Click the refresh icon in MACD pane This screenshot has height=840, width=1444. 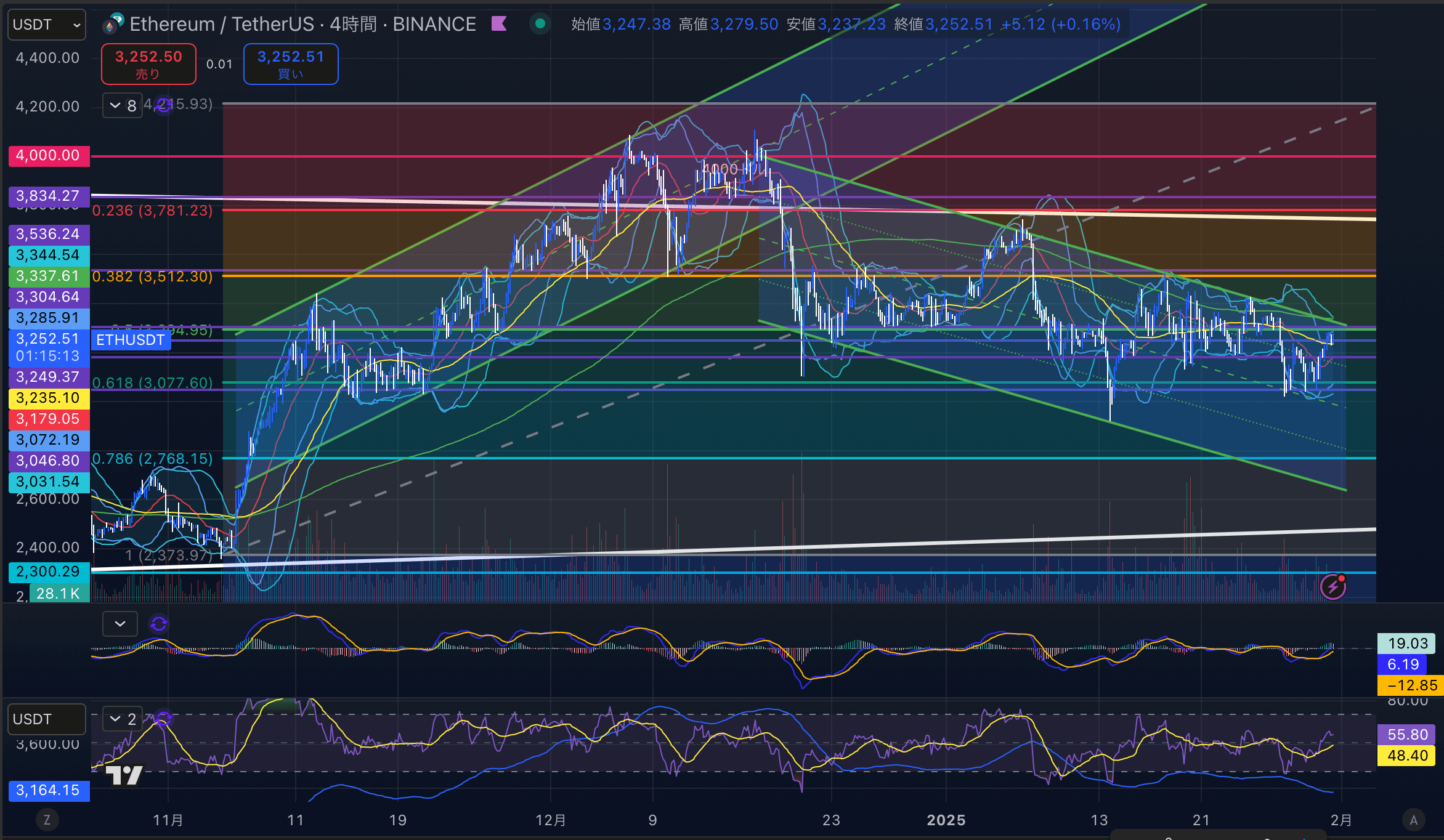(159, 624)
